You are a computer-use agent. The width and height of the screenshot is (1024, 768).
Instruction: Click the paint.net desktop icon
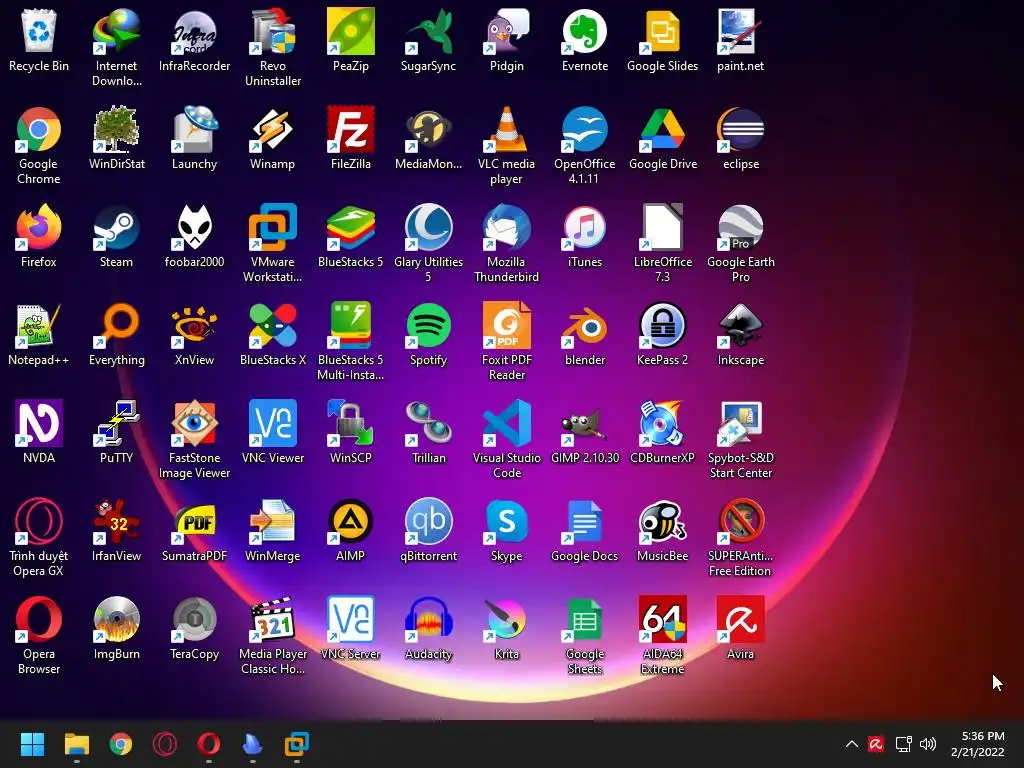(741, 31)
